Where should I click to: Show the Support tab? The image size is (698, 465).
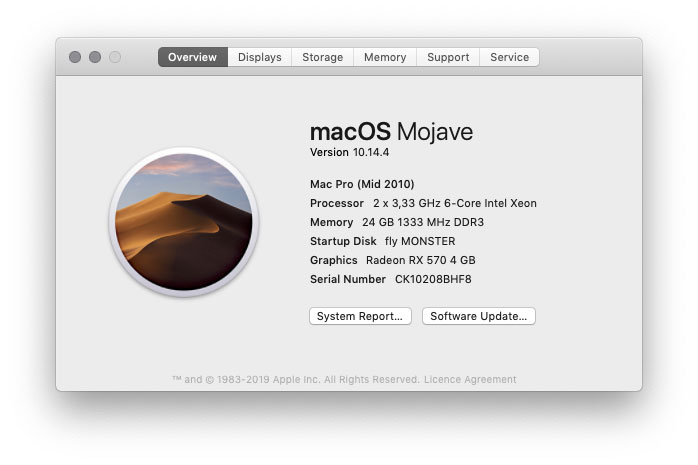coord(448,57)
